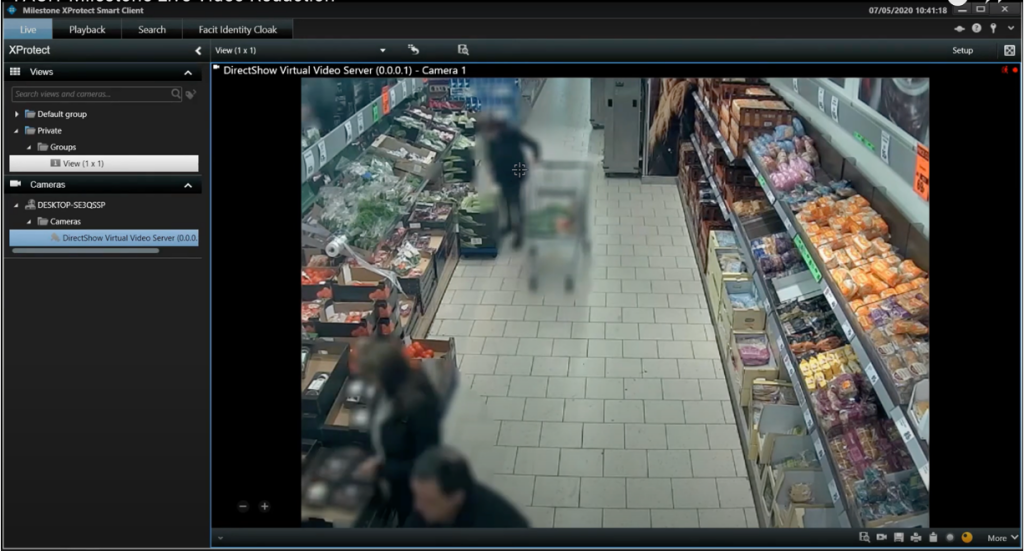
Task: Go to the Search tab
Action: pyautogui.click(x=152, y=29)
